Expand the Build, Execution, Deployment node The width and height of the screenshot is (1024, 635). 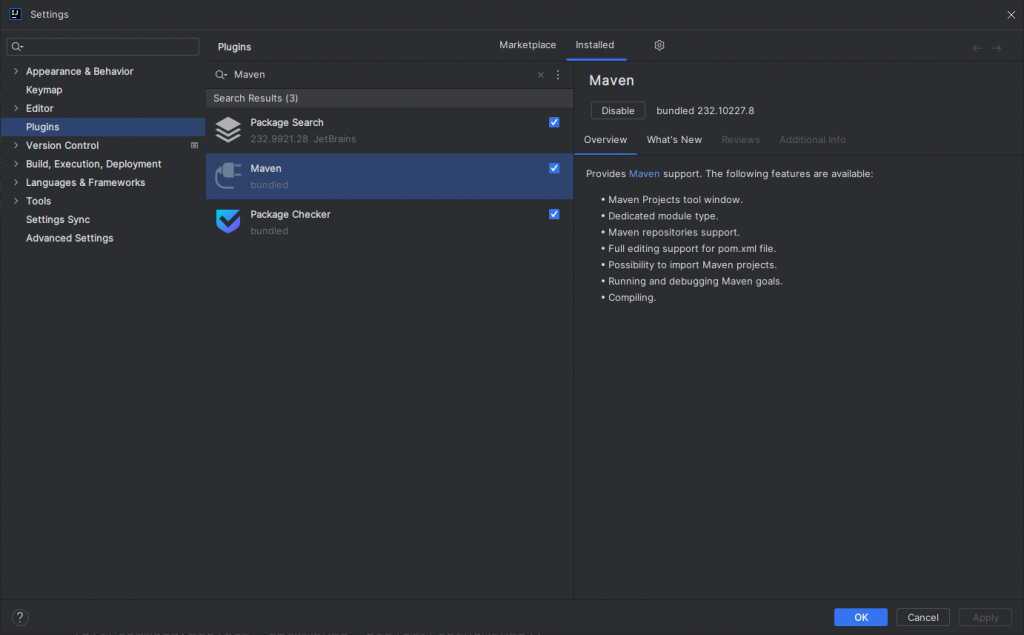16,164
